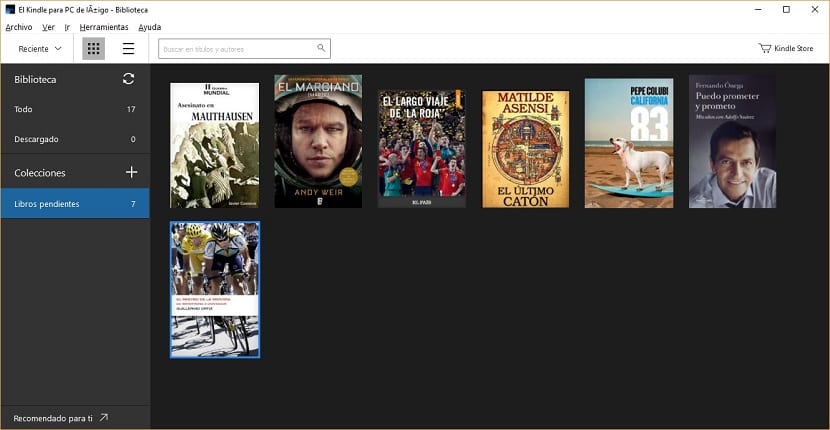
Task: Click the search magnifier icon
Action: [321, 48]
